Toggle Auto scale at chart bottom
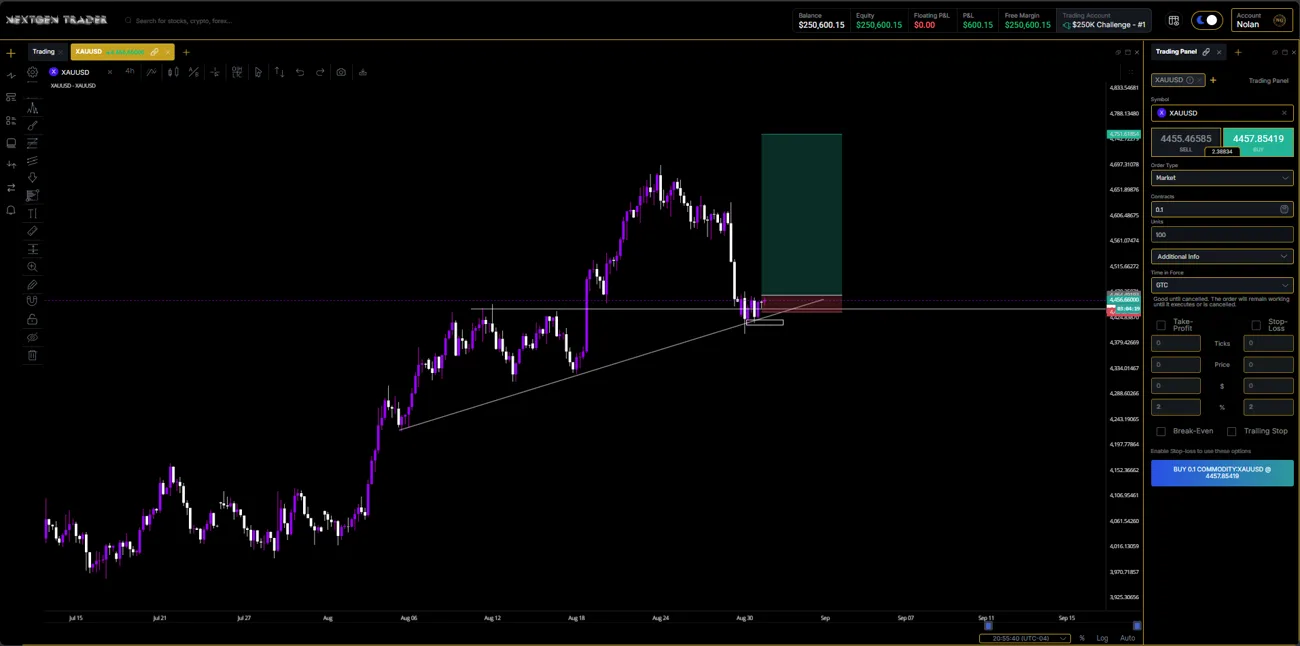The width and height of the screenshot is (1300, 646). 1127,638
